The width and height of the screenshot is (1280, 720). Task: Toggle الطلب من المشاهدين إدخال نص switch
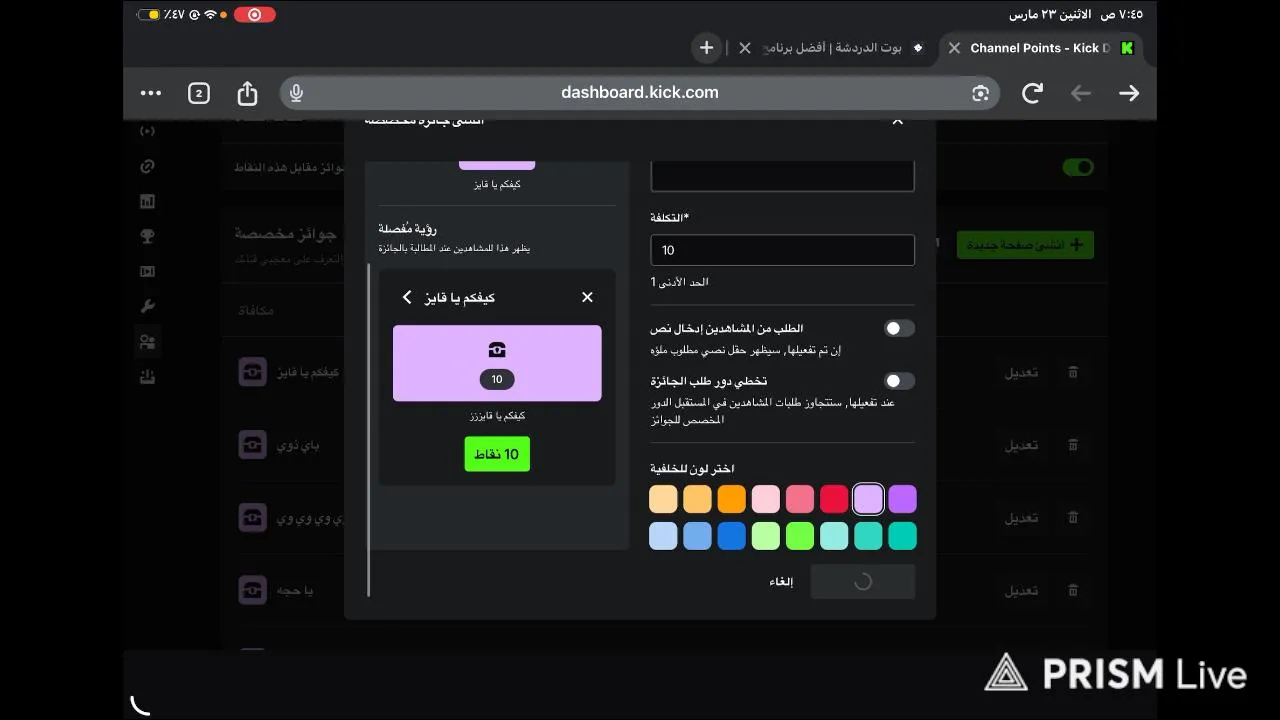click(x=899, y=328)
